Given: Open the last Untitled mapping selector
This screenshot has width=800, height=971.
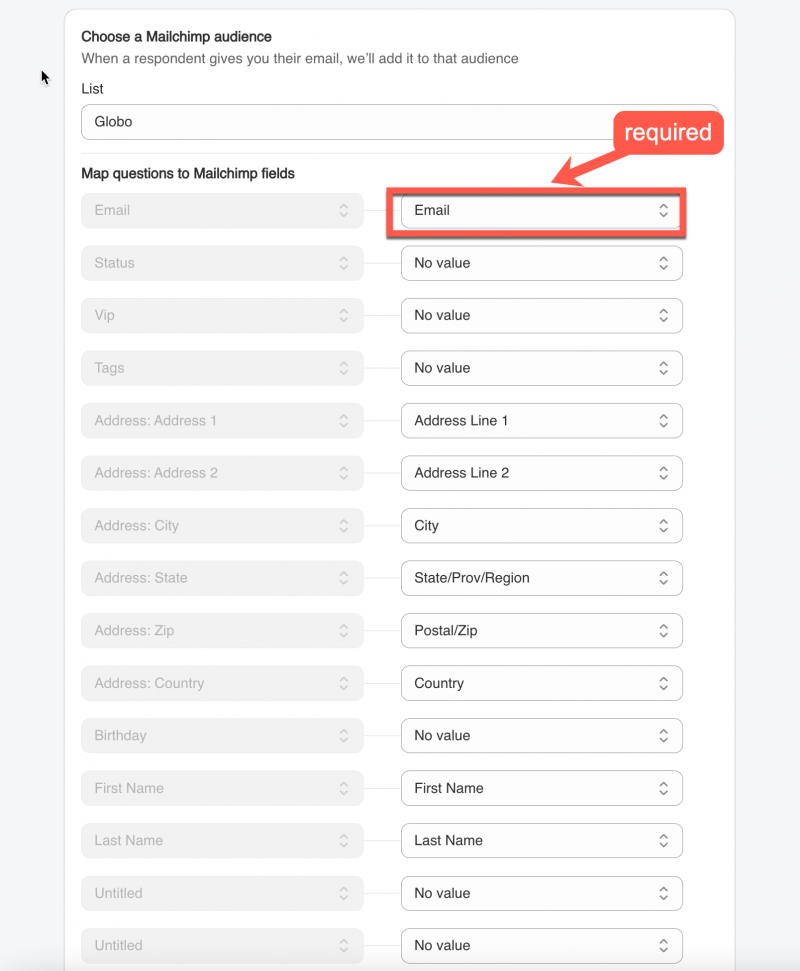Looking at the screenshot, I should [540, 945].
